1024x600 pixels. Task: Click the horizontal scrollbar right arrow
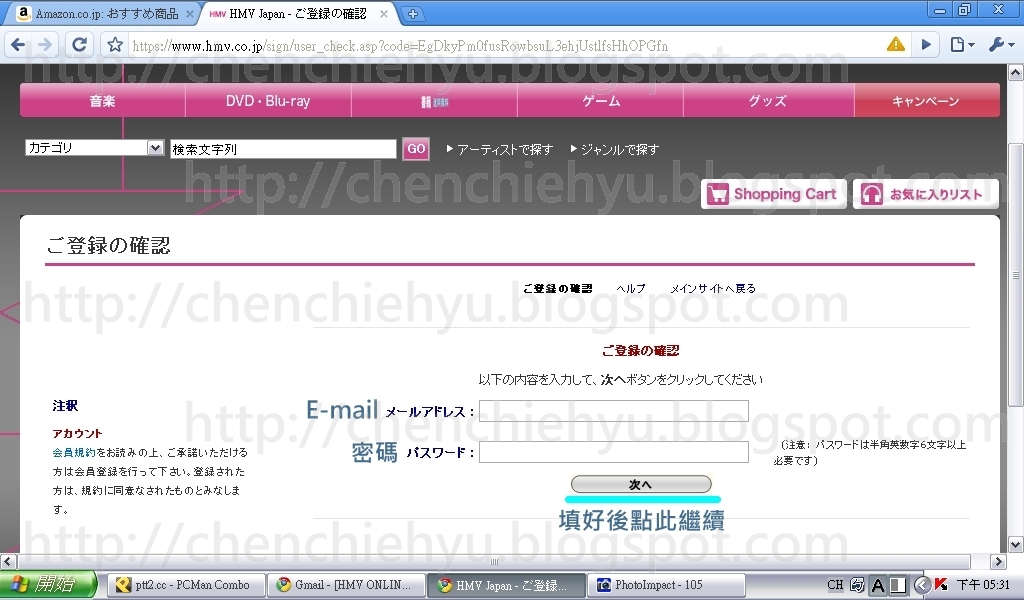(998, 561)
